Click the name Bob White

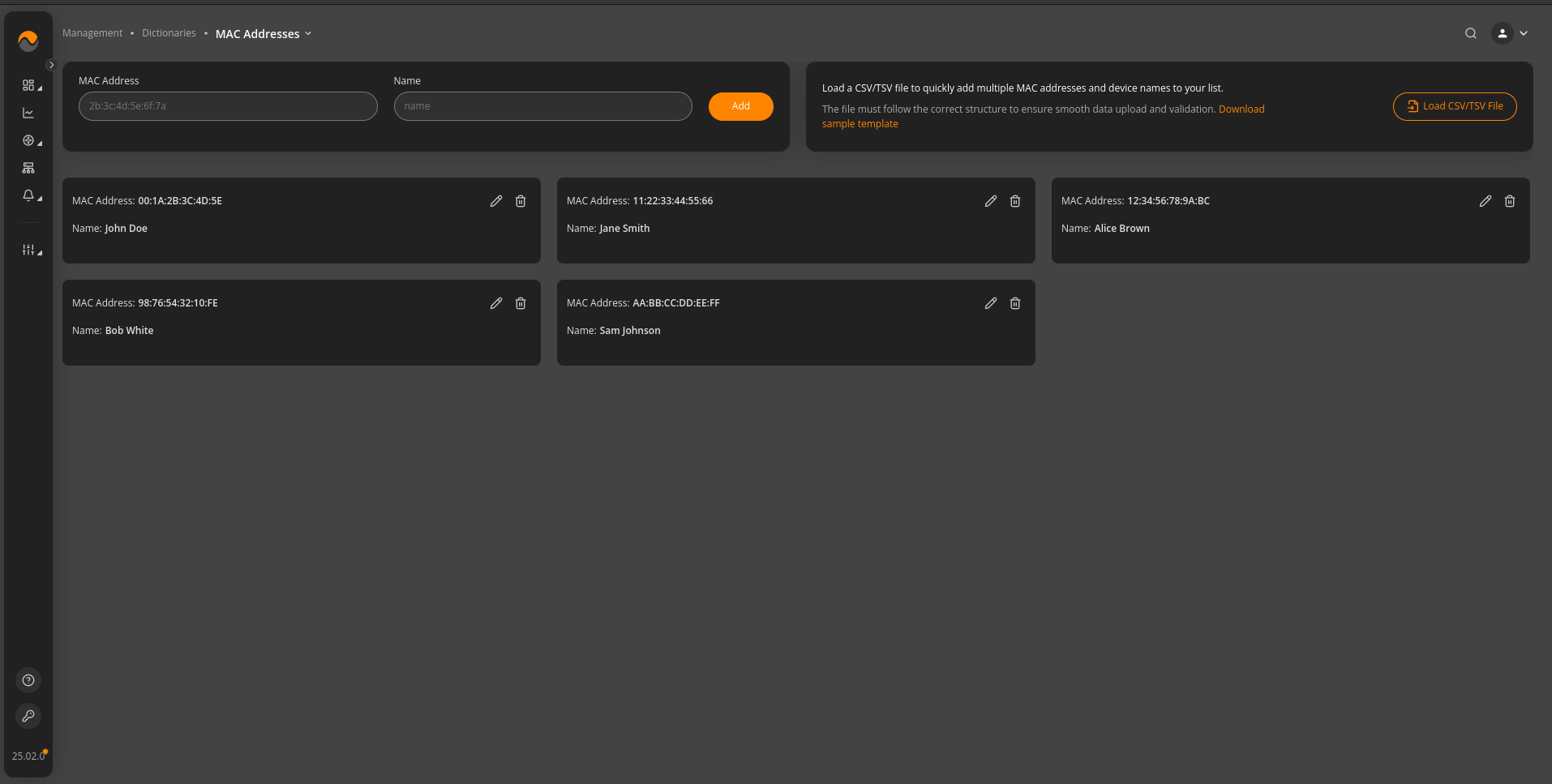pos(129,331)
